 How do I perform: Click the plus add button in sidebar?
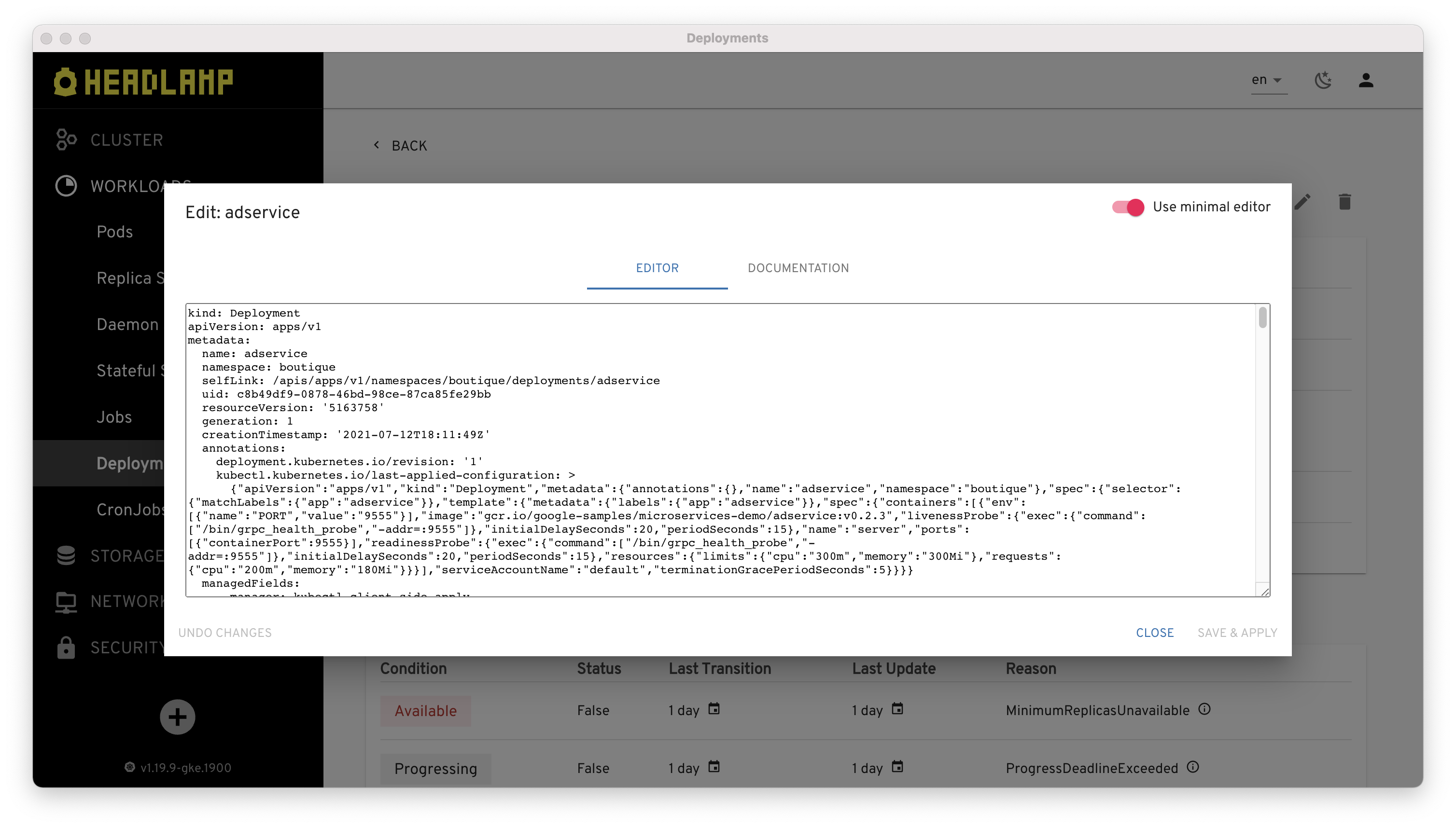(177, 717)
